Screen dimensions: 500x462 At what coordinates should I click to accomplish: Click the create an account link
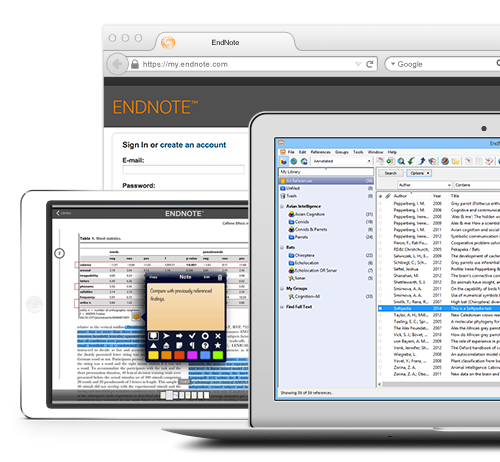pyautogui.click(x=193, y=145)
